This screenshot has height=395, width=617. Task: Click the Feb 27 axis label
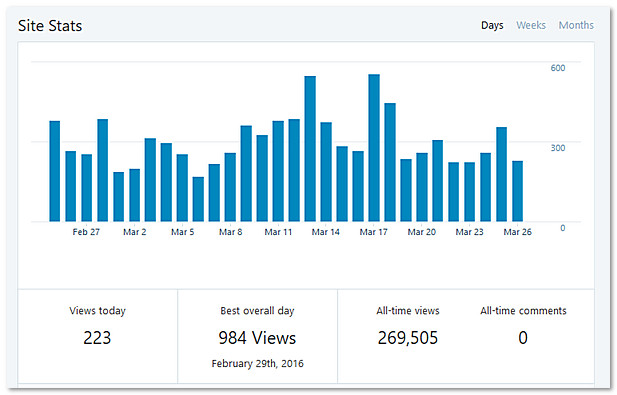click(x=86, y=232)
